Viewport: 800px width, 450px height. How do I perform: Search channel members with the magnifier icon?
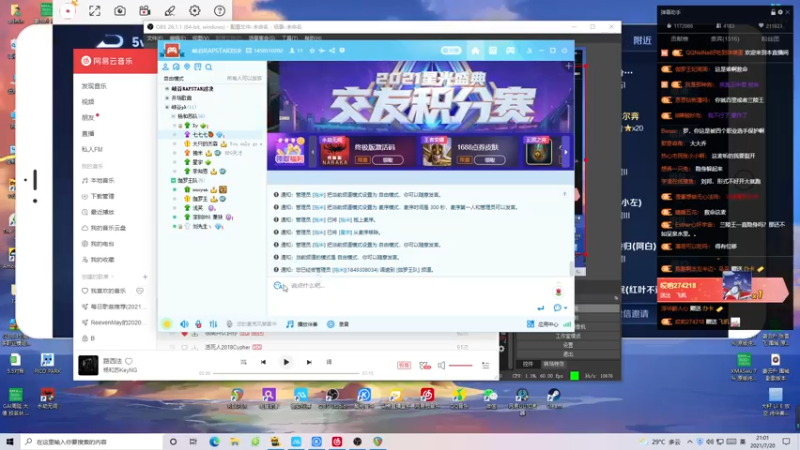pyautogui.click(x=209, y=67)
